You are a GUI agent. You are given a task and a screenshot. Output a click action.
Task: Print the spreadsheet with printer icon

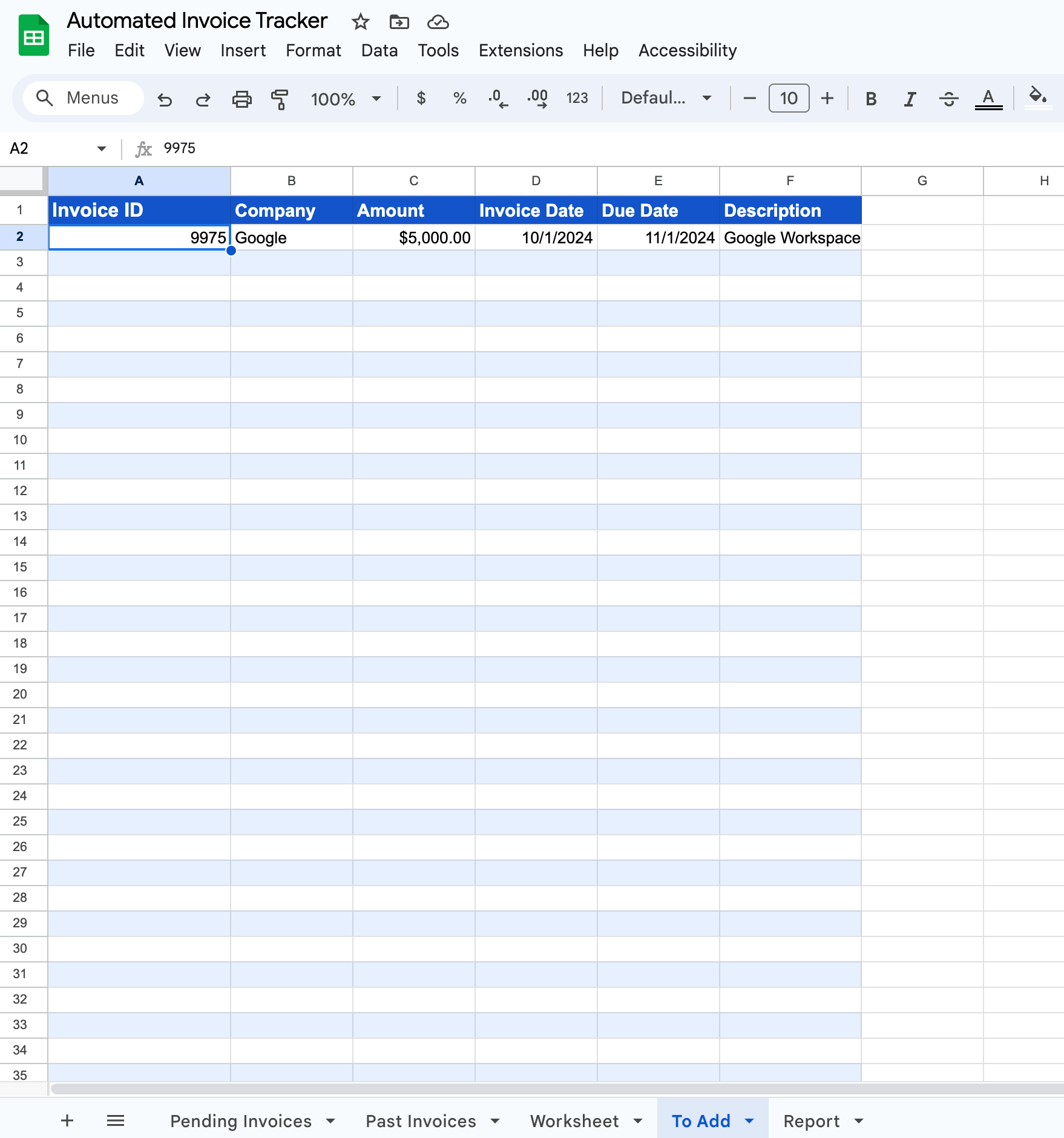241,99
